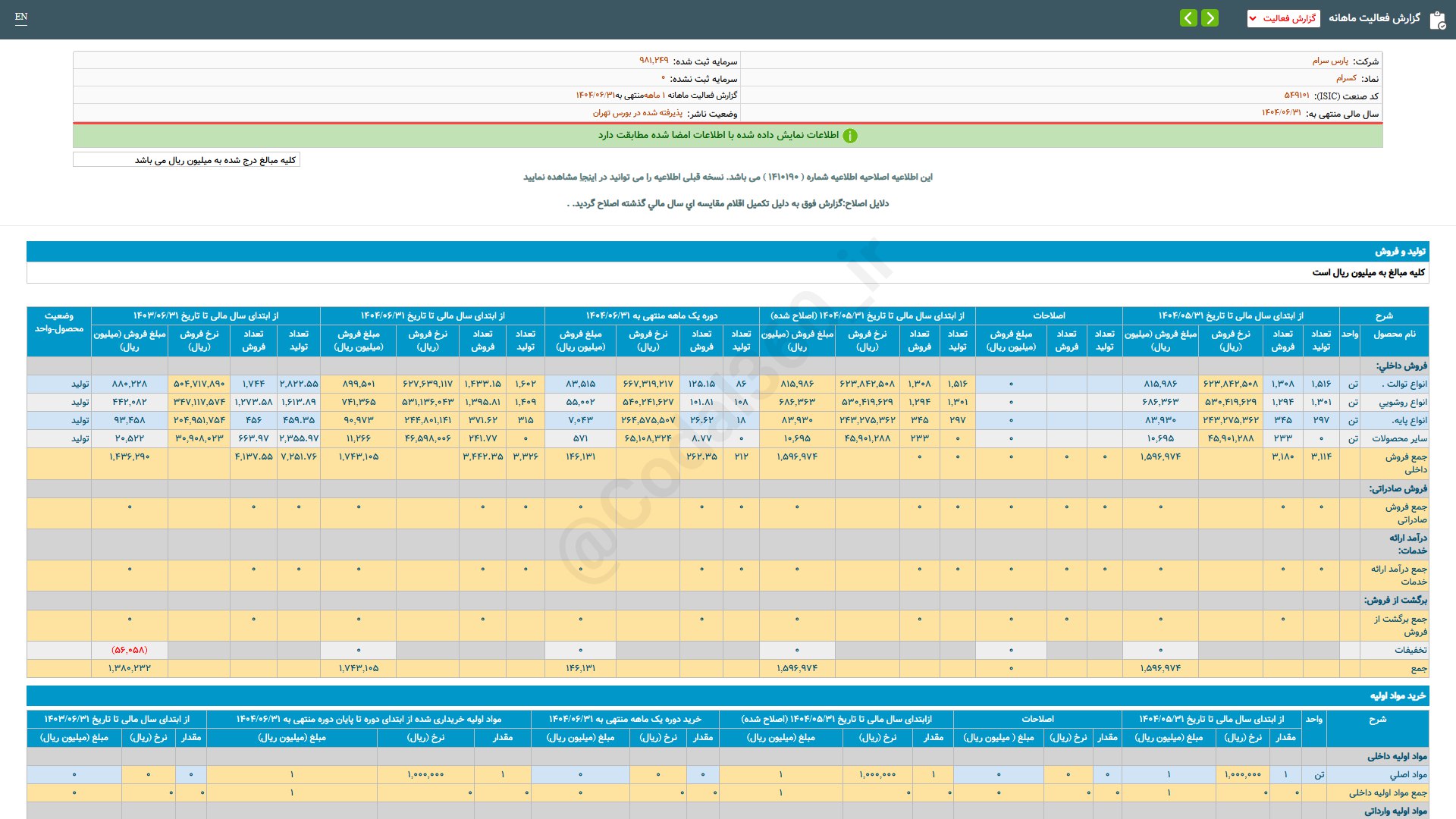Viewport: 1456px width, 819px height.
Task: Click the million-rial note box
Action: pyautogui.click(x=187, y=160)
